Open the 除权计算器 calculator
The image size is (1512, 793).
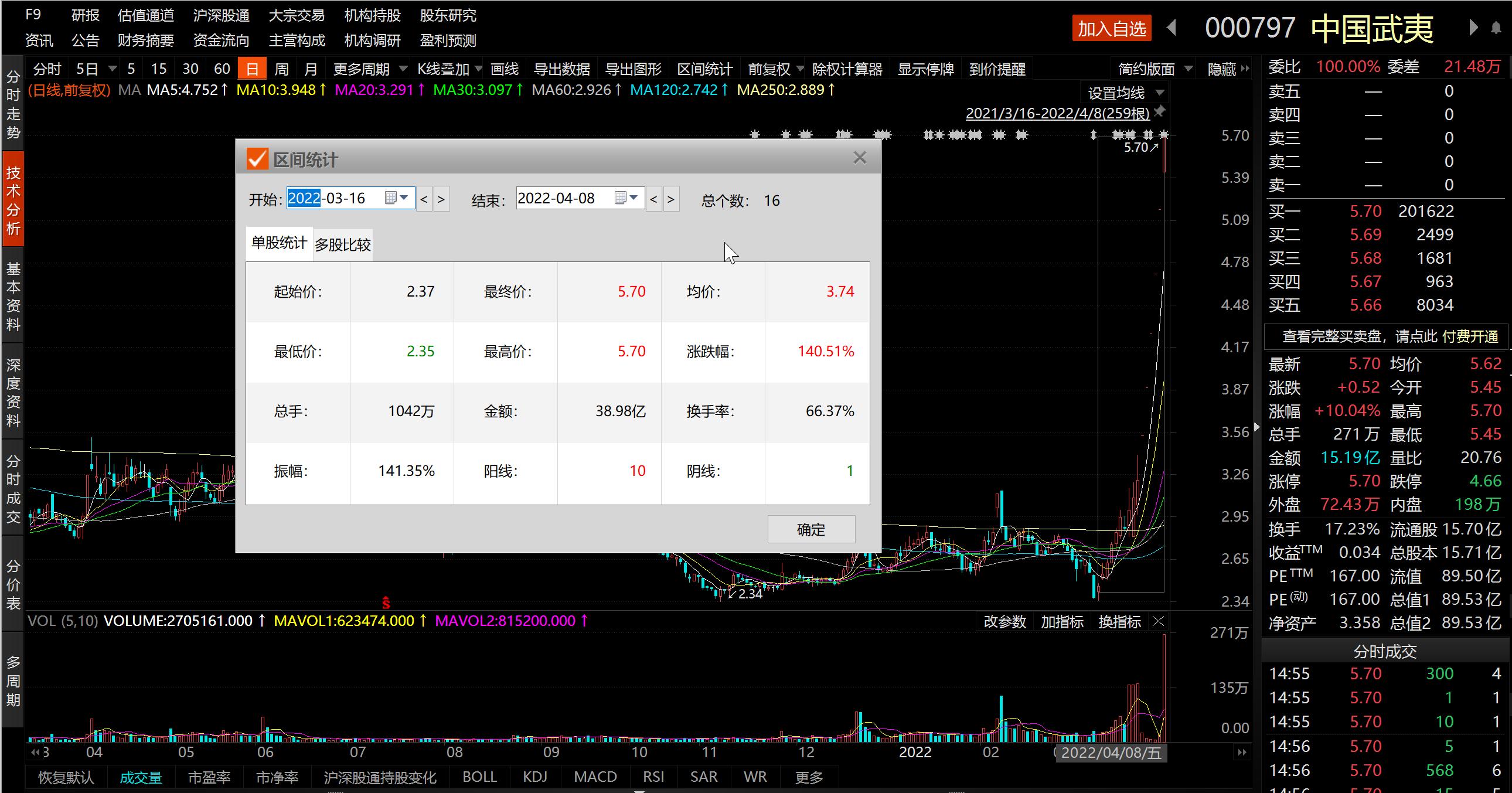click(847, 69)
